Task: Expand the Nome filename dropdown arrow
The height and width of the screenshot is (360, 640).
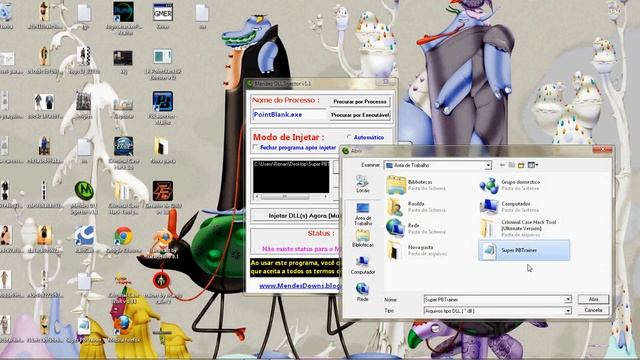Action: coord(568,300)
